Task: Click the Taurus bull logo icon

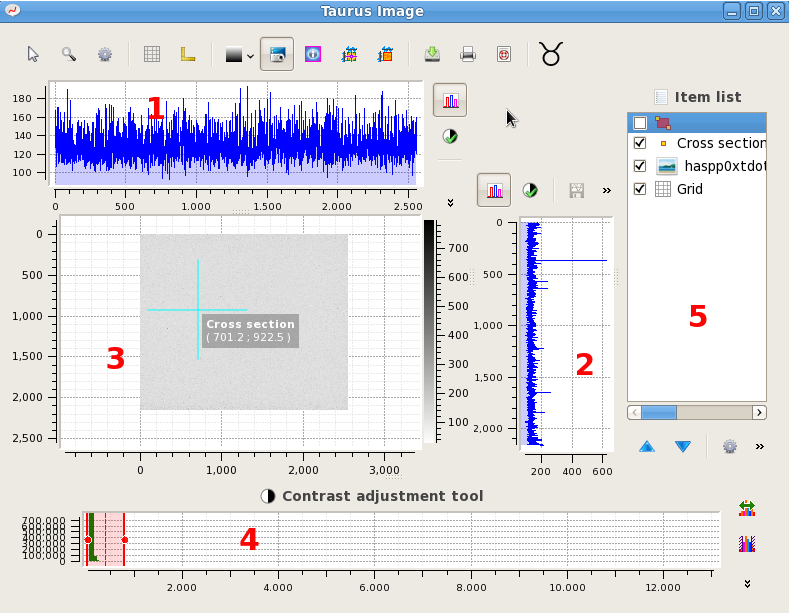Action: click(x=551, y=53)
